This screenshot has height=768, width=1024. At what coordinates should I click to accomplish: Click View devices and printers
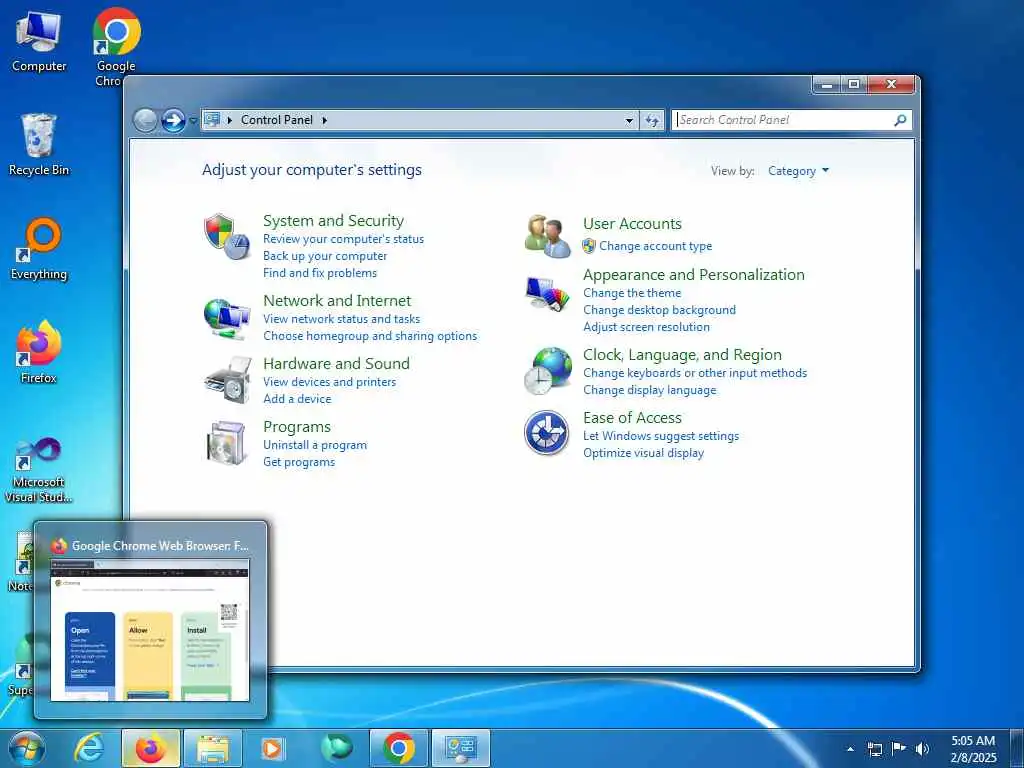pos(329,382)
